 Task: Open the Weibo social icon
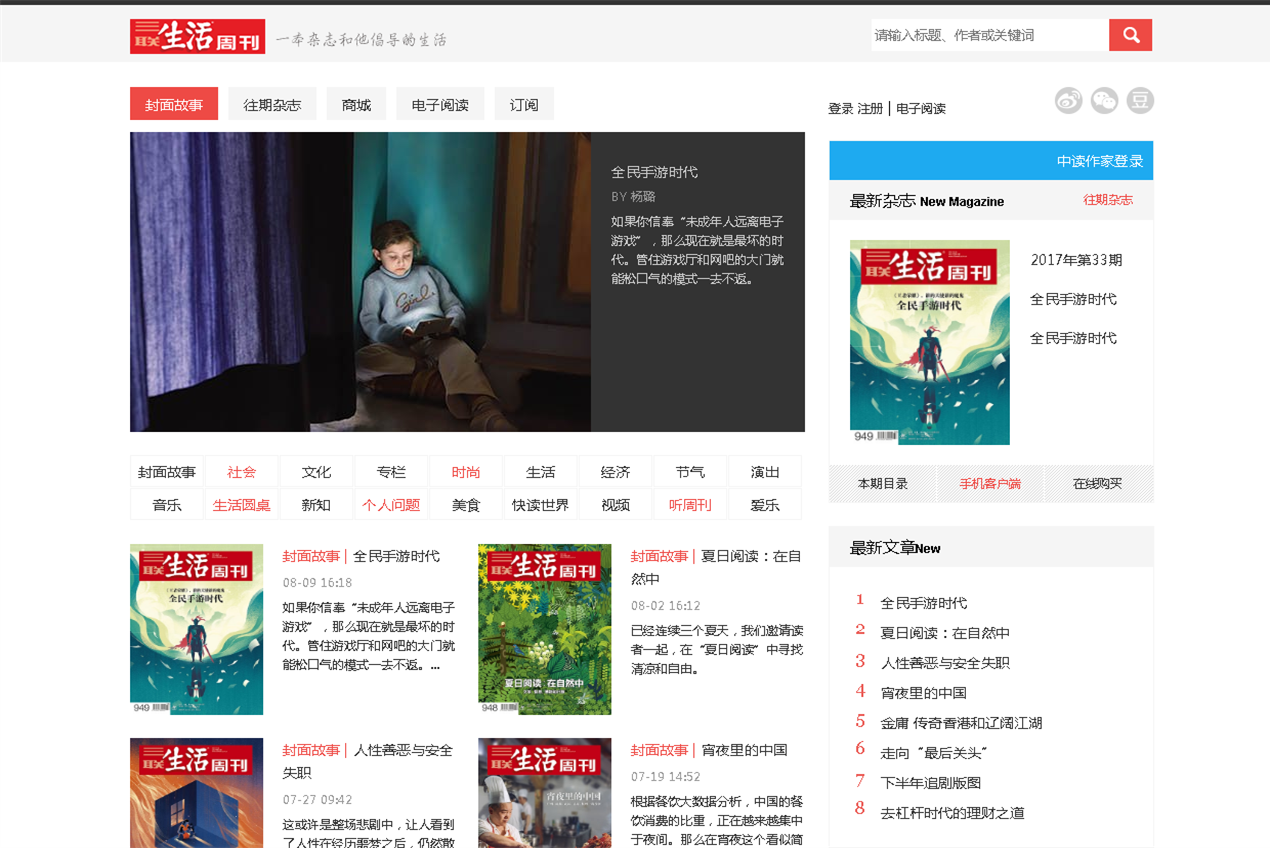1069,100
